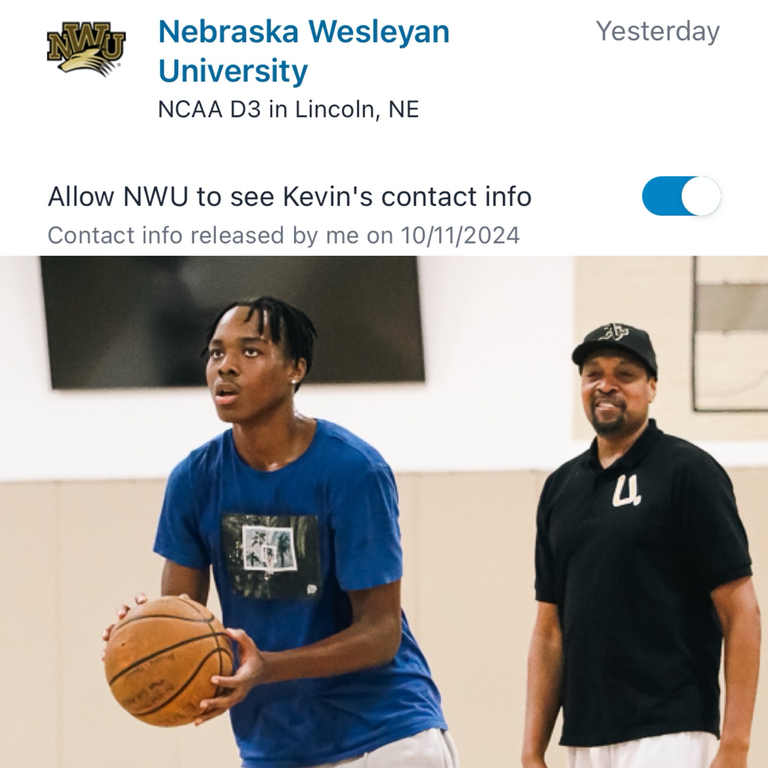This screenshot has width=768, height=768.
Task: Click the blue track of the contact toggle
Action: (661, 196)
